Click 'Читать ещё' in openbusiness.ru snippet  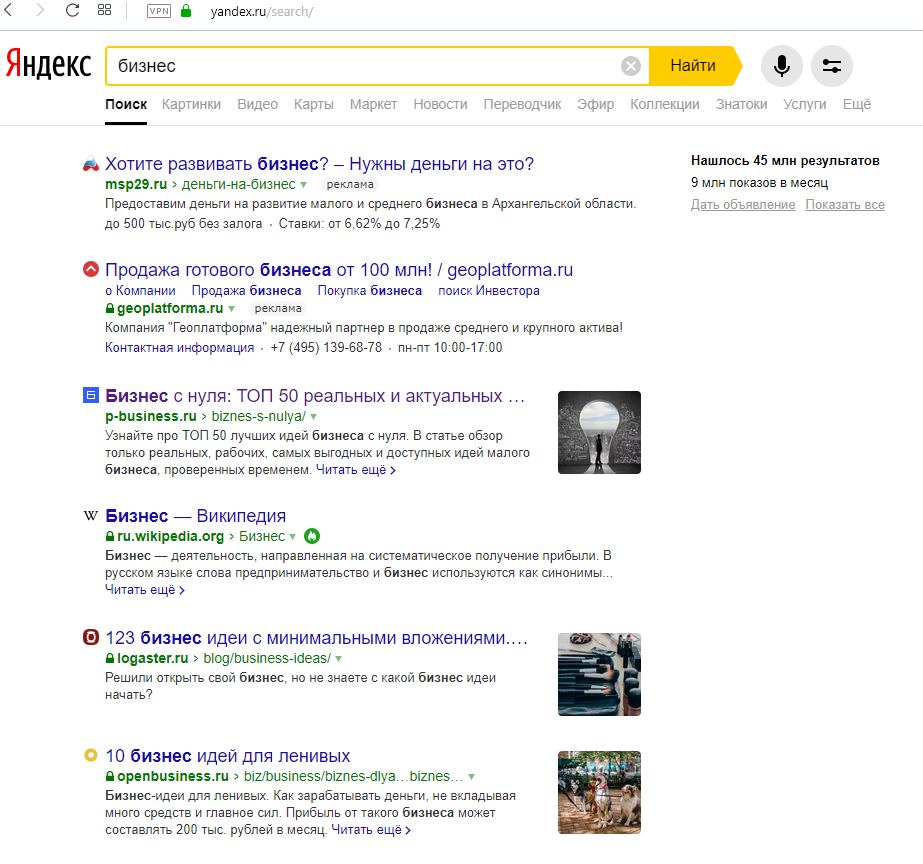point(371,830)
